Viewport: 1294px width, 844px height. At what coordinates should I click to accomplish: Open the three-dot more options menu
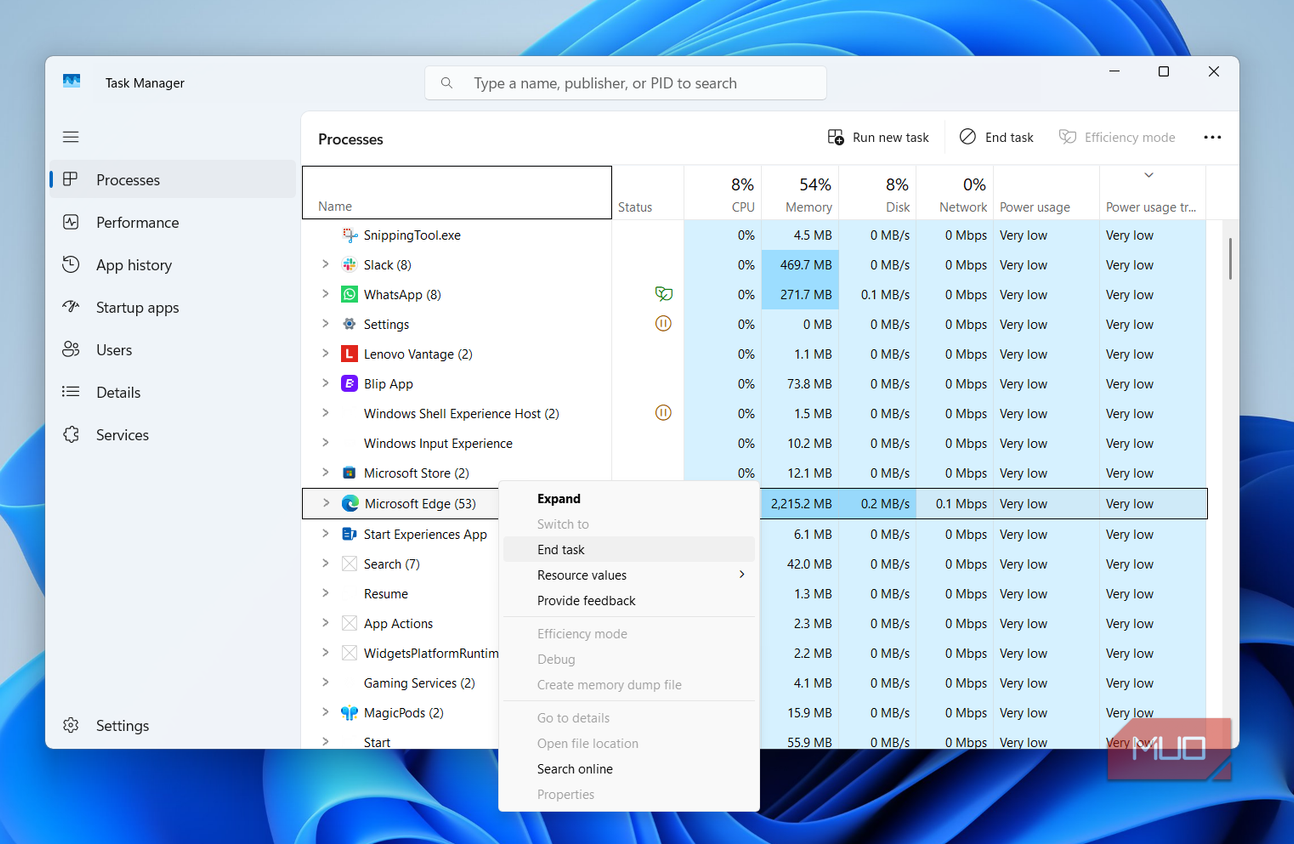point(1212,137)
